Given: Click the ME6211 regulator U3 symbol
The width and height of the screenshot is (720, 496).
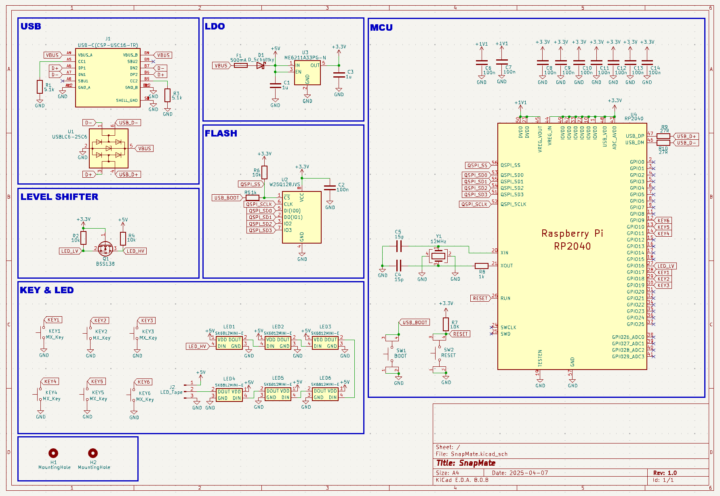Looking at the screenshot, I should 305,69.
